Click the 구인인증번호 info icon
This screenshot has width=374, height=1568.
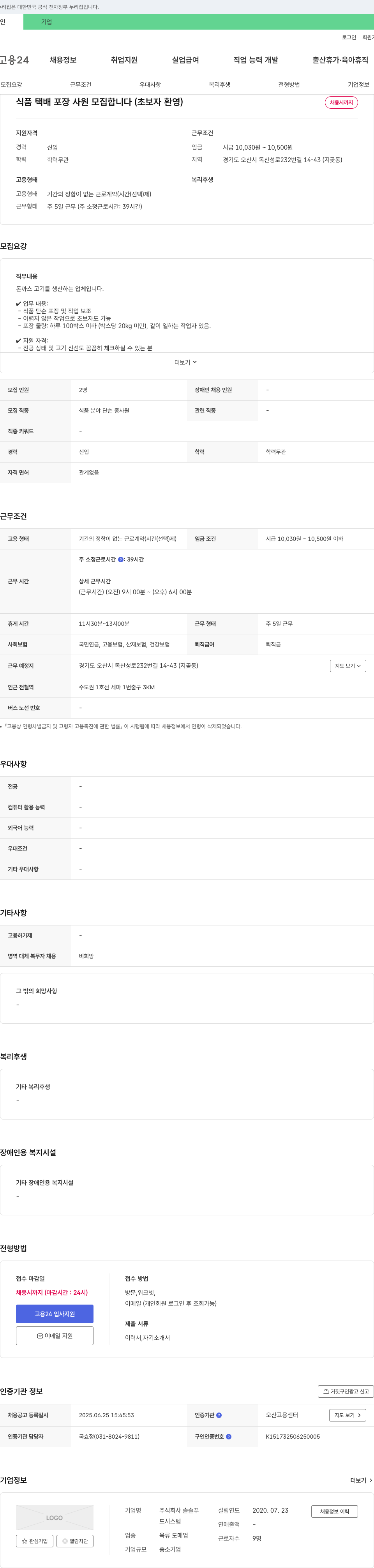(229, 1437)
